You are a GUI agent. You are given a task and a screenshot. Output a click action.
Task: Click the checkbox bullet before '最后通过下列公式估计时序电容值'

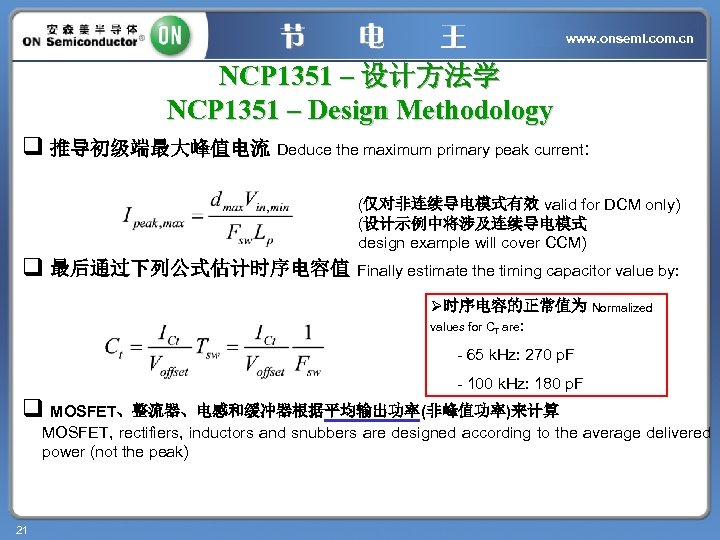33,266
